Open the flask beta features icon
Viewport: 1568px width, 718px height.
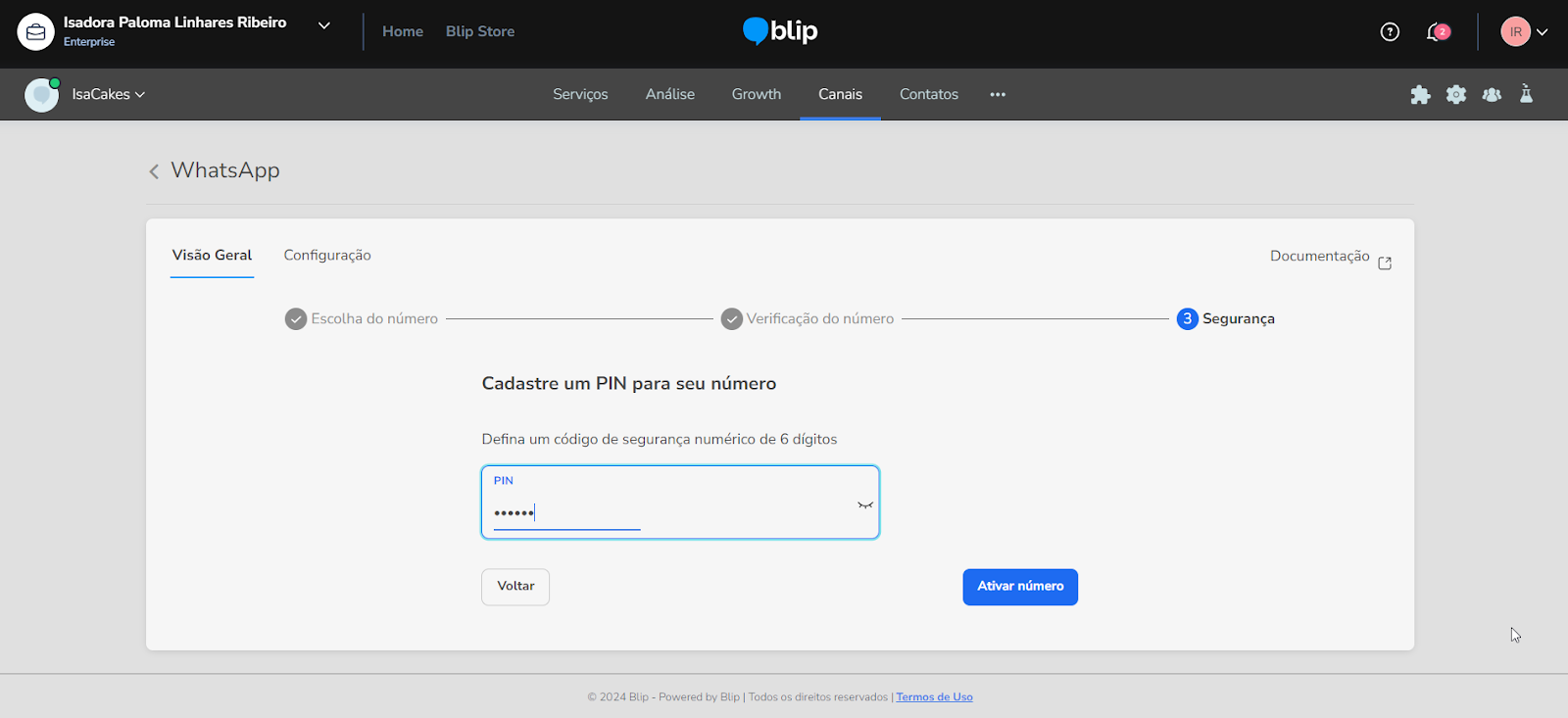tap(1526, 94)
